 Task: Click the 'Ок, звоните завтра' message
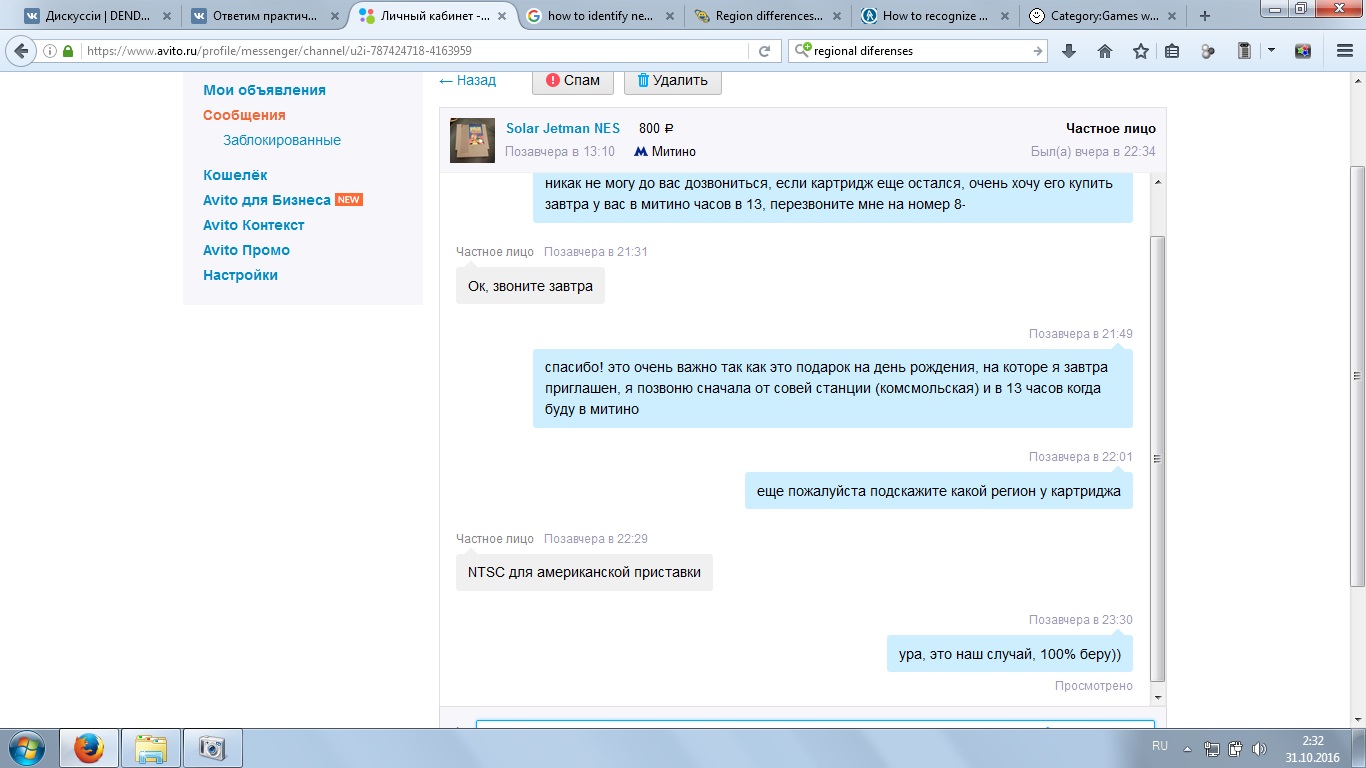[530, 286]
